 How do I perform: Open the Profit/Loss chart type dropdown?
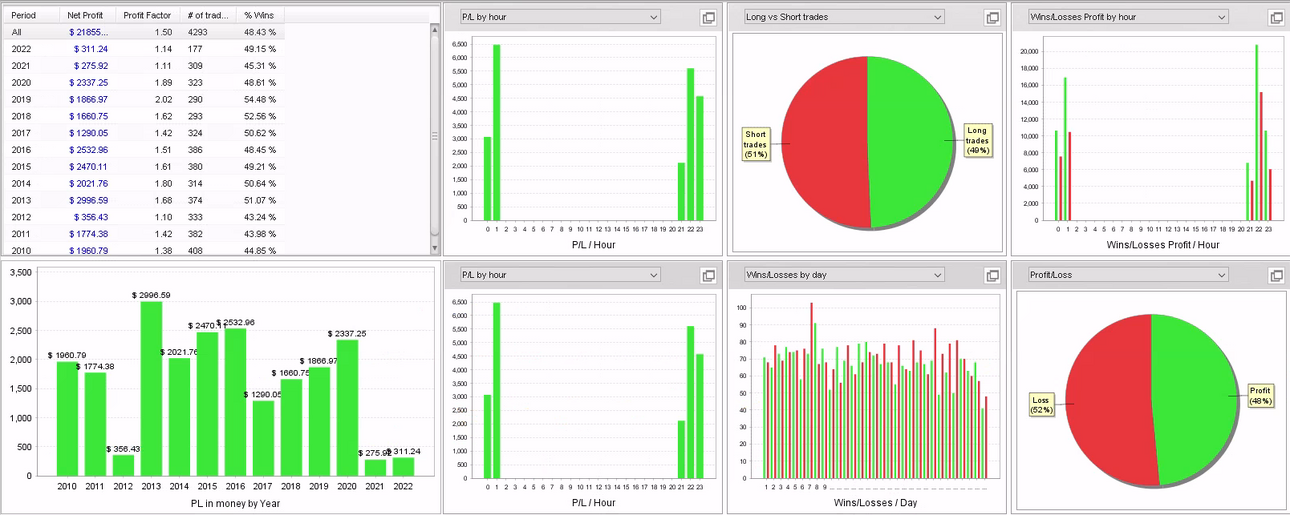1128,275
